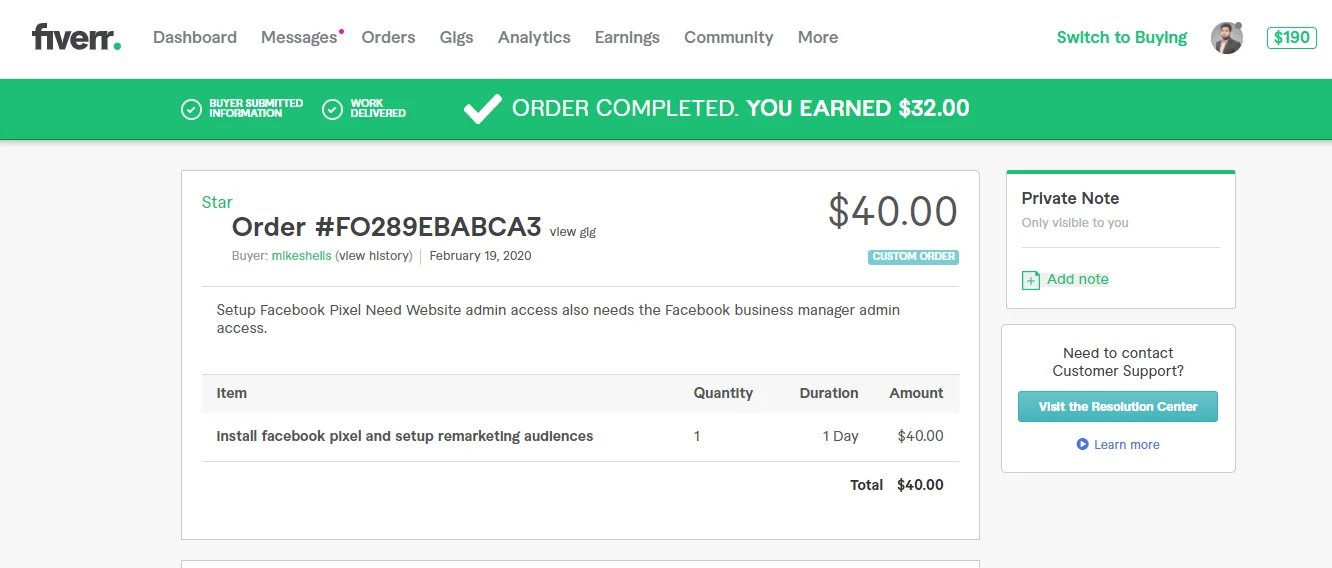The image size is (1332, 568).
Task: Select Earnings from the top navigation
Action: [x=627, y=38]
